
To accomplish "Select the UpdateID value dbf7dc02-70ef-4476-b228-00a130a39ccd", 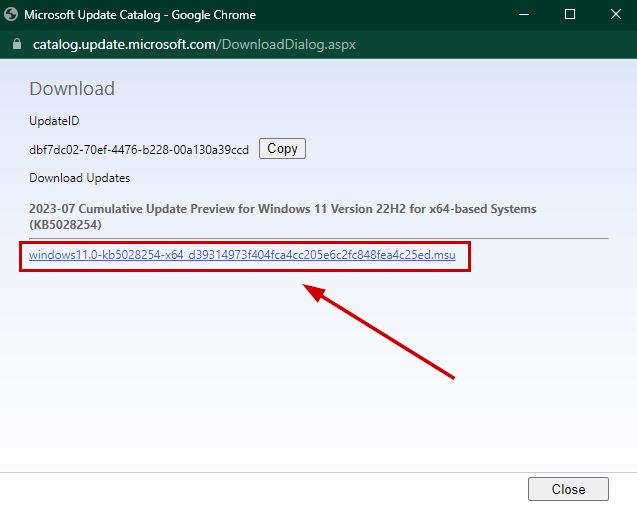I will tap(139, 150).
